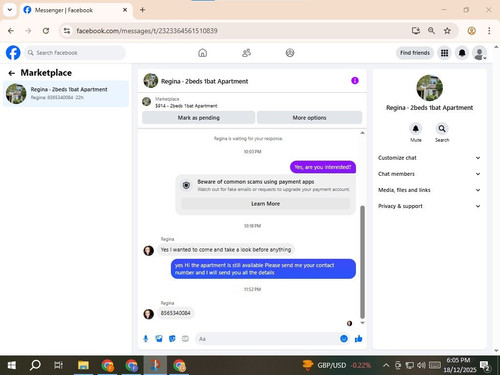This screenshot has height=375, width=500.
Task: Click the listing title text $914 - 2beds 1bat Apartment
Action: pos(186,106)
